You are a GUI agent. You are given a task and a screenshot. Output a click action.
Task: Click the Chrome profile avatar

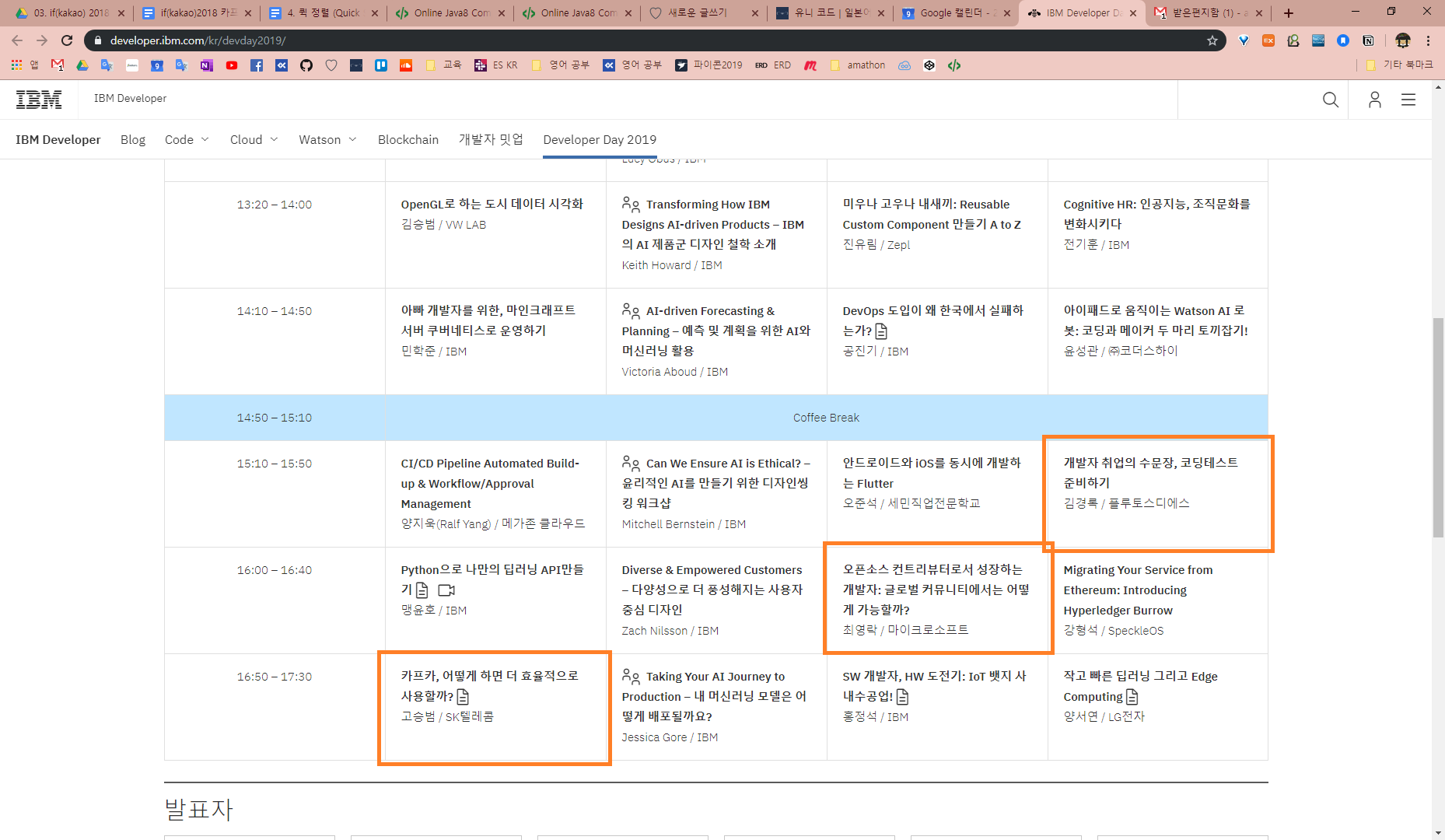[x=1403, y=40]
